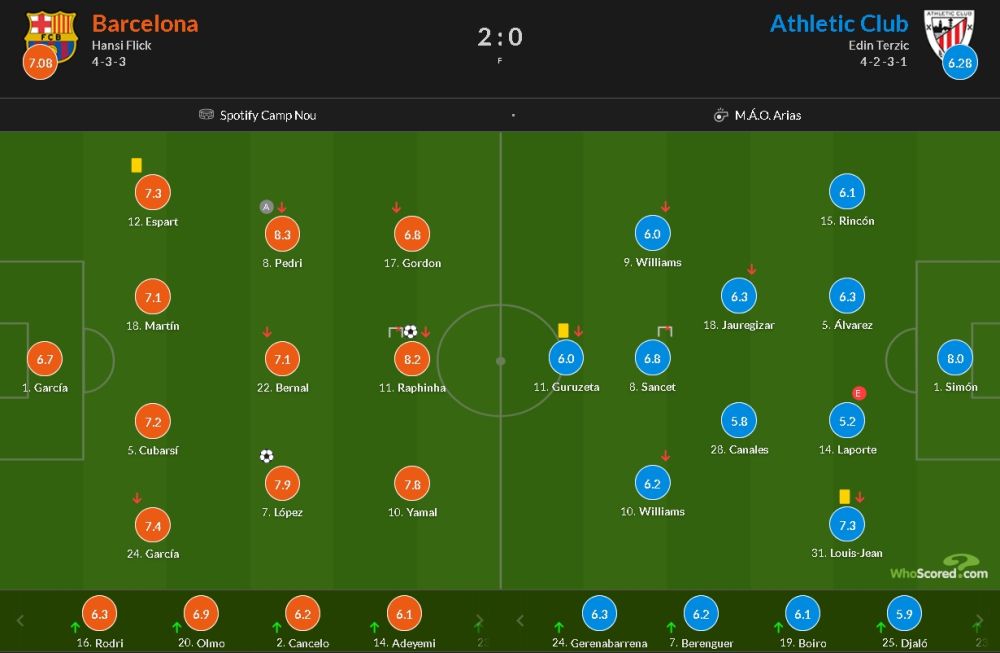Click the Barcelona club crest
The height and width of the screenshot is (653, 1000).
51,37
